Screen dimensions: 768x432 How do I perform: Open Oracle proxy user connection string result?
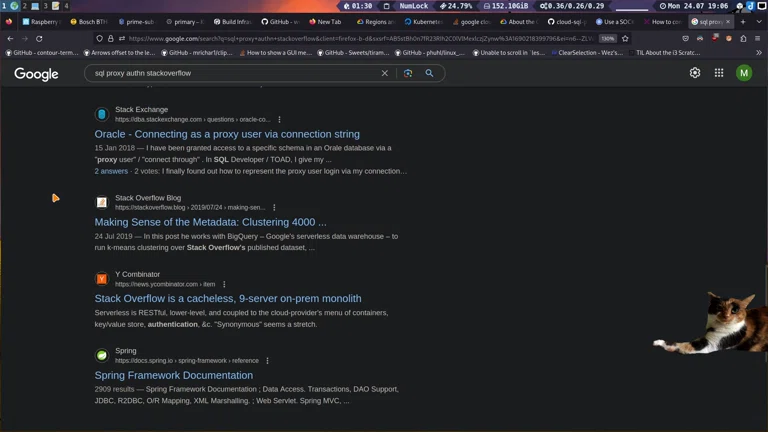227,134
